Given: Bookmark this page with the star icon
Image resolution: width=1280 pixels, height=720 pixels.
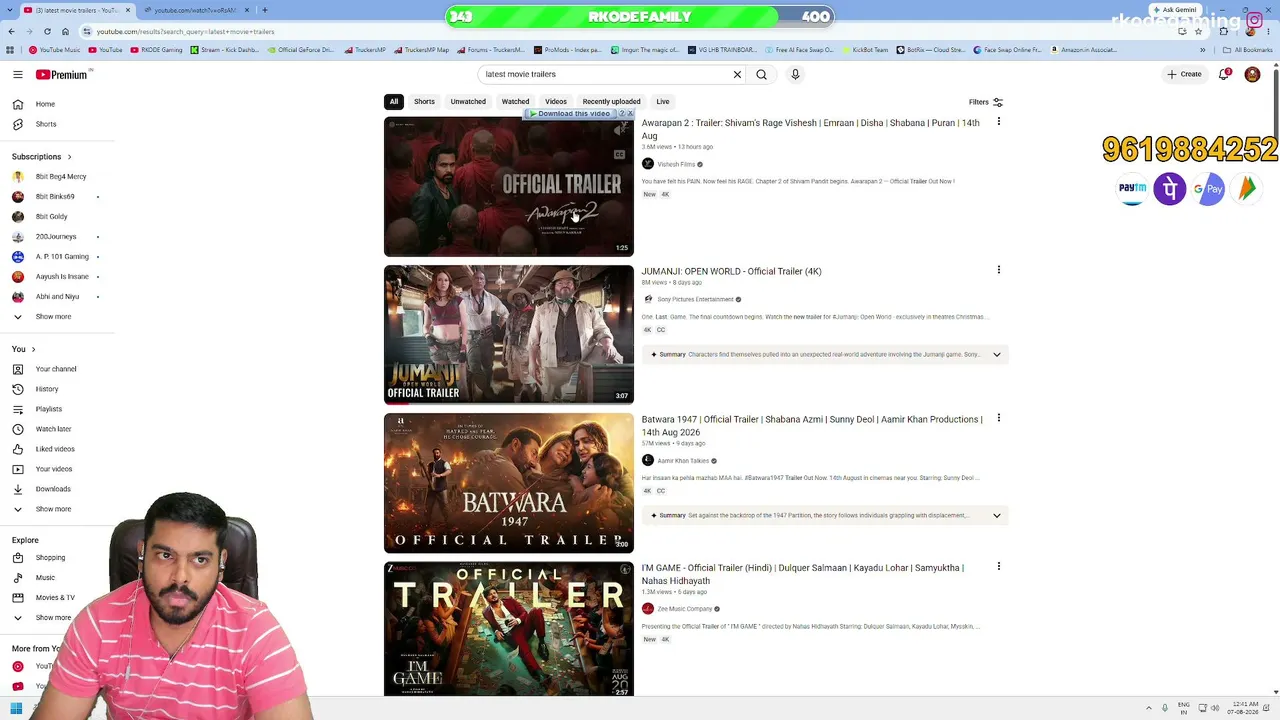Looking at the screenshot, I should (x=1198, y=31).
